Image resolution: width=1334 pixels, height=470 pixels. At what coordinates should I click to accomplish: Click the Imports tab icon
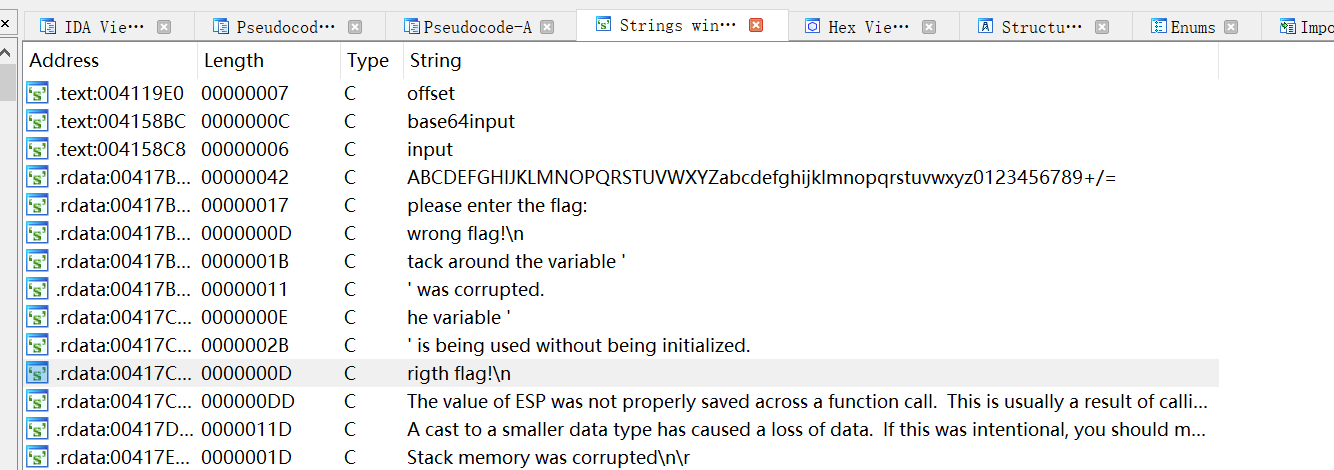pyautogui.click(x=1287, y=27)
